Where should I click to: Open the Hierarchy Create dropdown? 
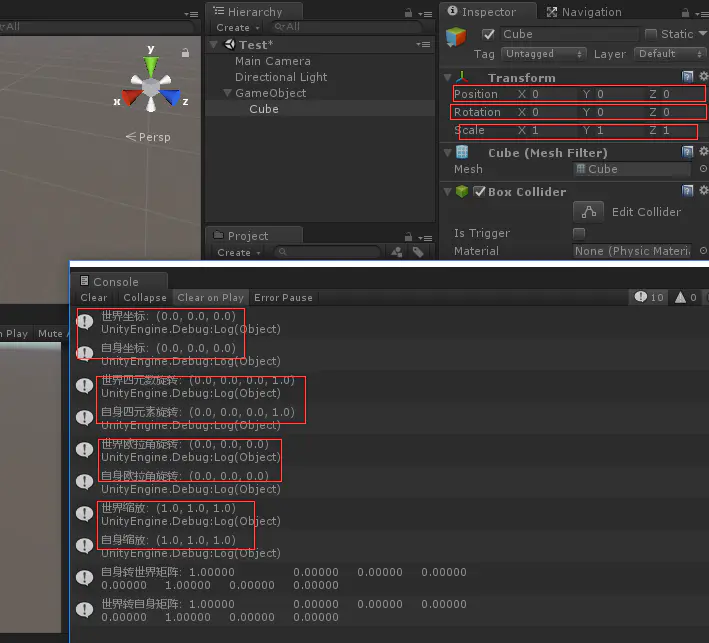pyautogui.click(x=238, y=28)
